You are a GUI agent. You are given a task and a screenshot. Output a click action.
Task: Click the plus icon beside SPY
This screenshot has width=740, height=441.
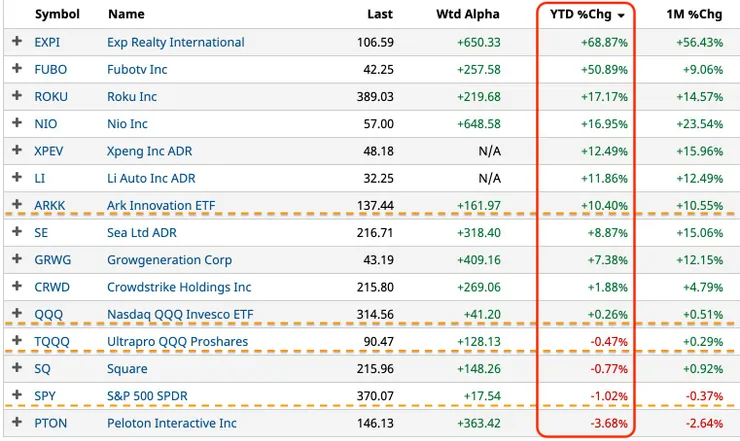[x=16, y=396]
